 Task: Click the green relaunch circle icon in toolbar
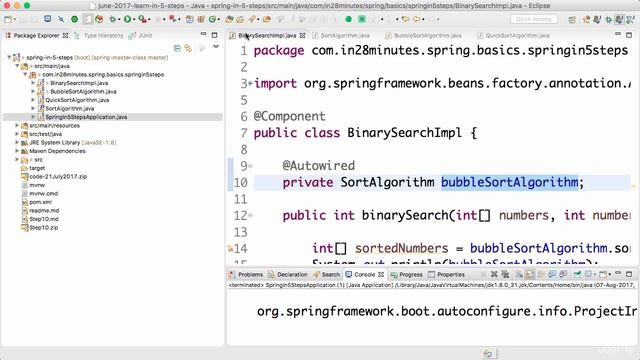click(x=348, y=19)
